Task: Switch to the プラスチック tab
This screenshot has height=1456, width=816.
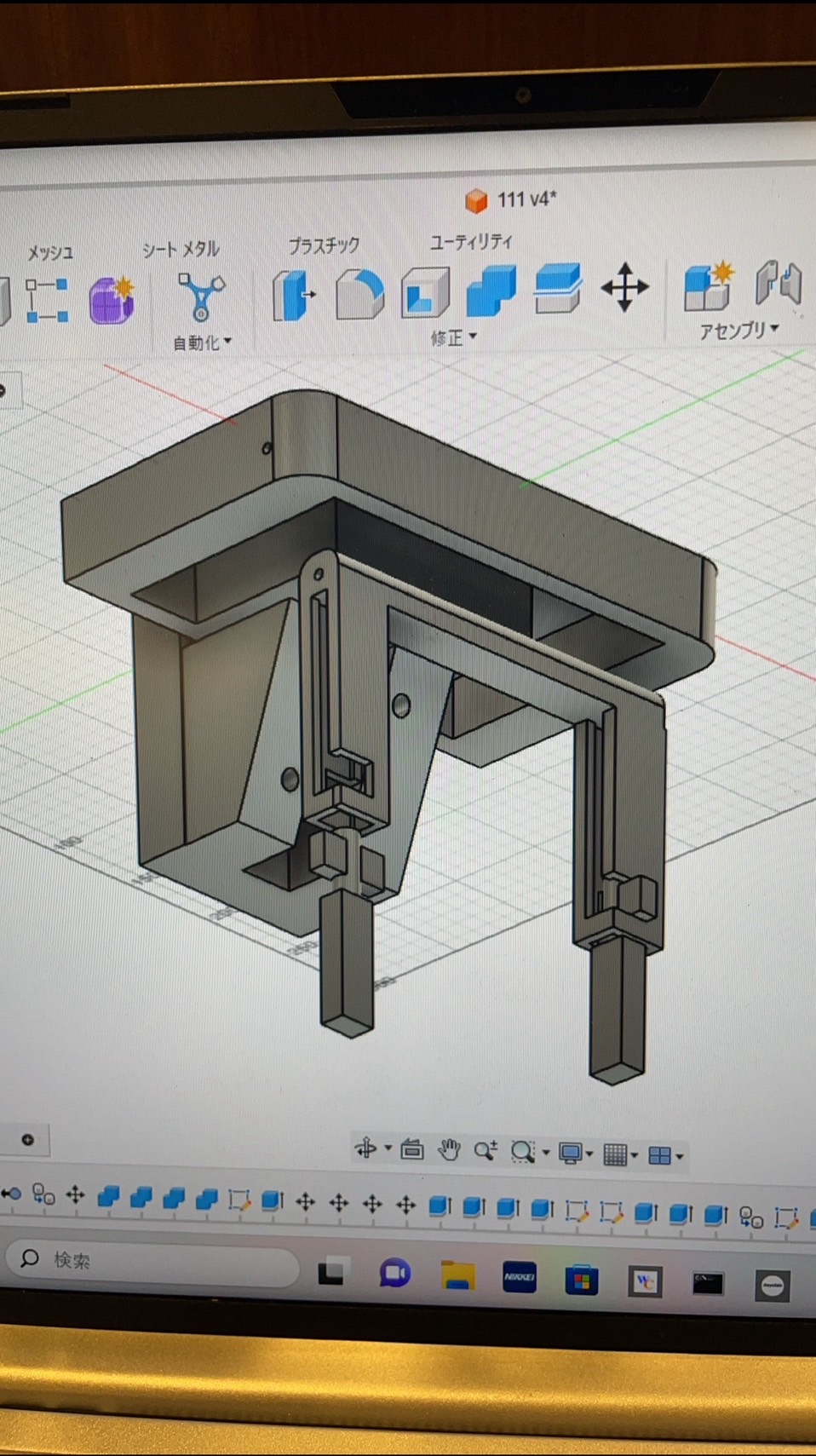Action: pyautogui.click(x=324, y=246)
